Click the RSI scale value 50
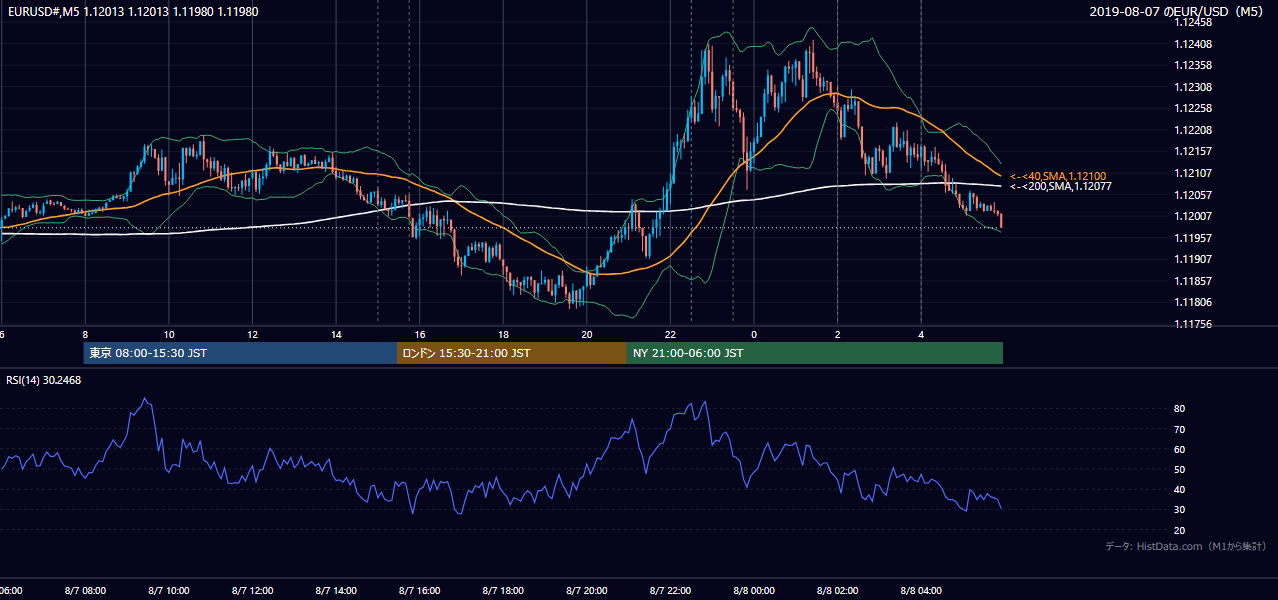Screen dimensions: 1278x600 click(x=1180, y=469)
